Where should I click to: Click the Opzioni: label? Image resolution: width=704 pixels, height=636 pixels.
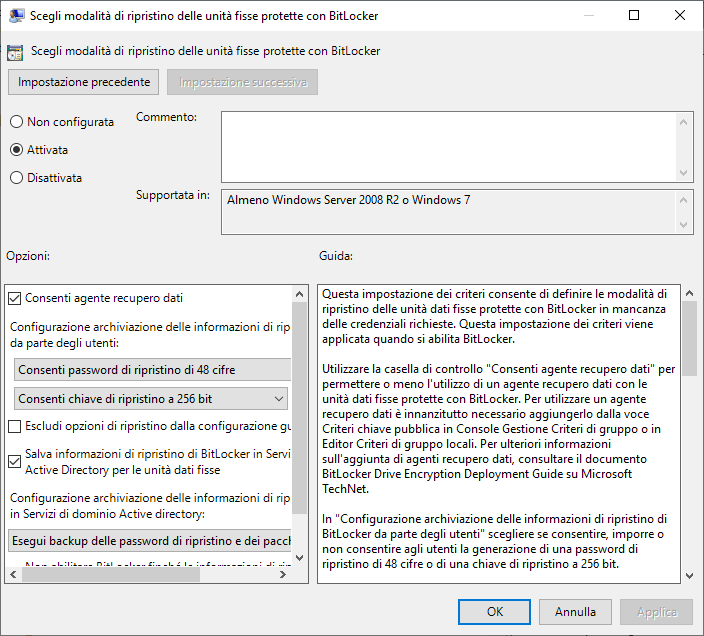(28, 256)
